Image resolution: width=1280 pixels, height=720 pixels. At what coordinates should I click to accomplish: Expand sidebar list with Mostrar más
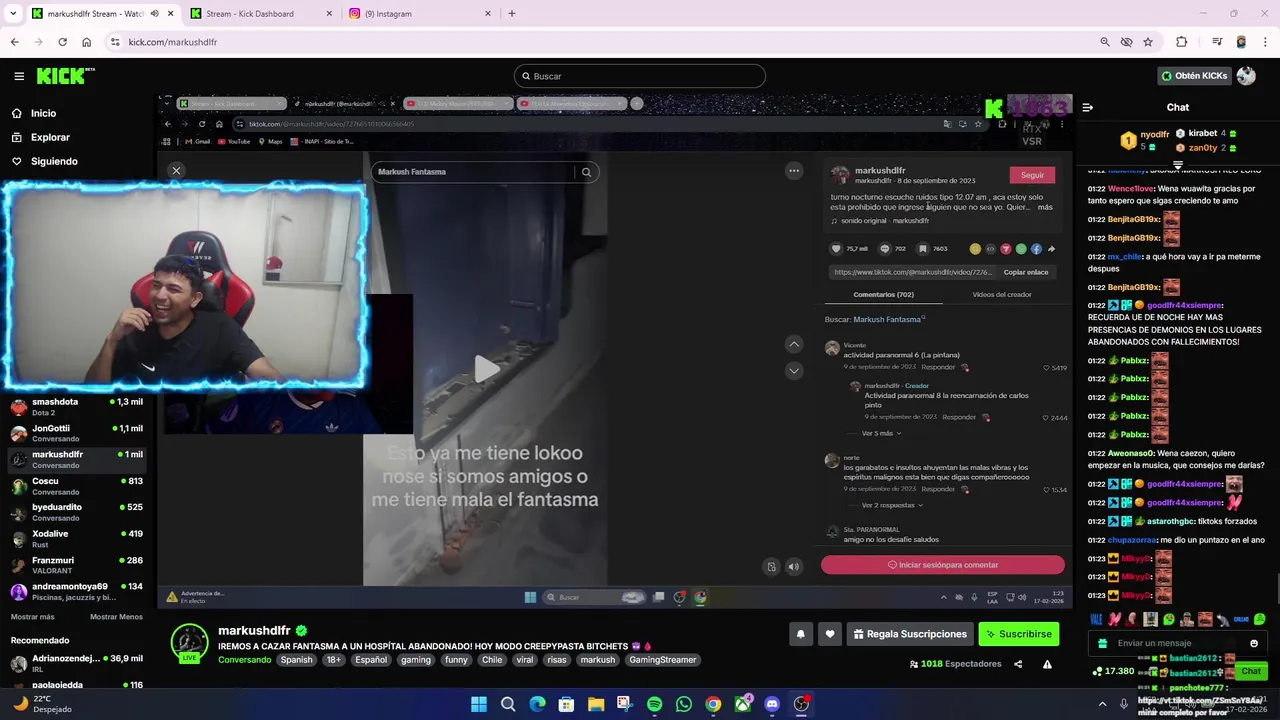[33, 617]
